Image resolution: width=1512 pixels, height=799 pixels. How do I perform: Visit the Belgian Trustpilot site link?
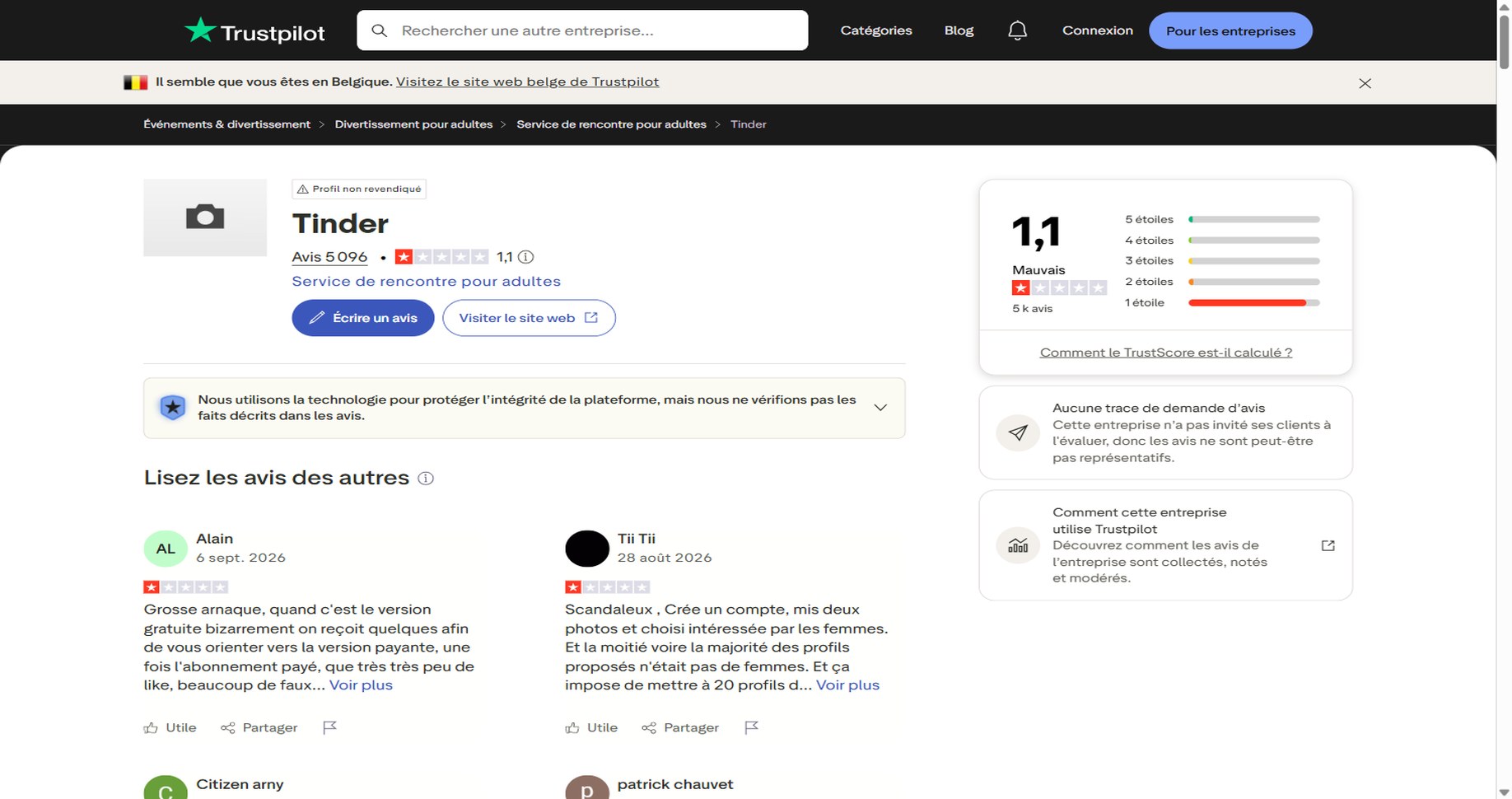[x=527, y=82]
